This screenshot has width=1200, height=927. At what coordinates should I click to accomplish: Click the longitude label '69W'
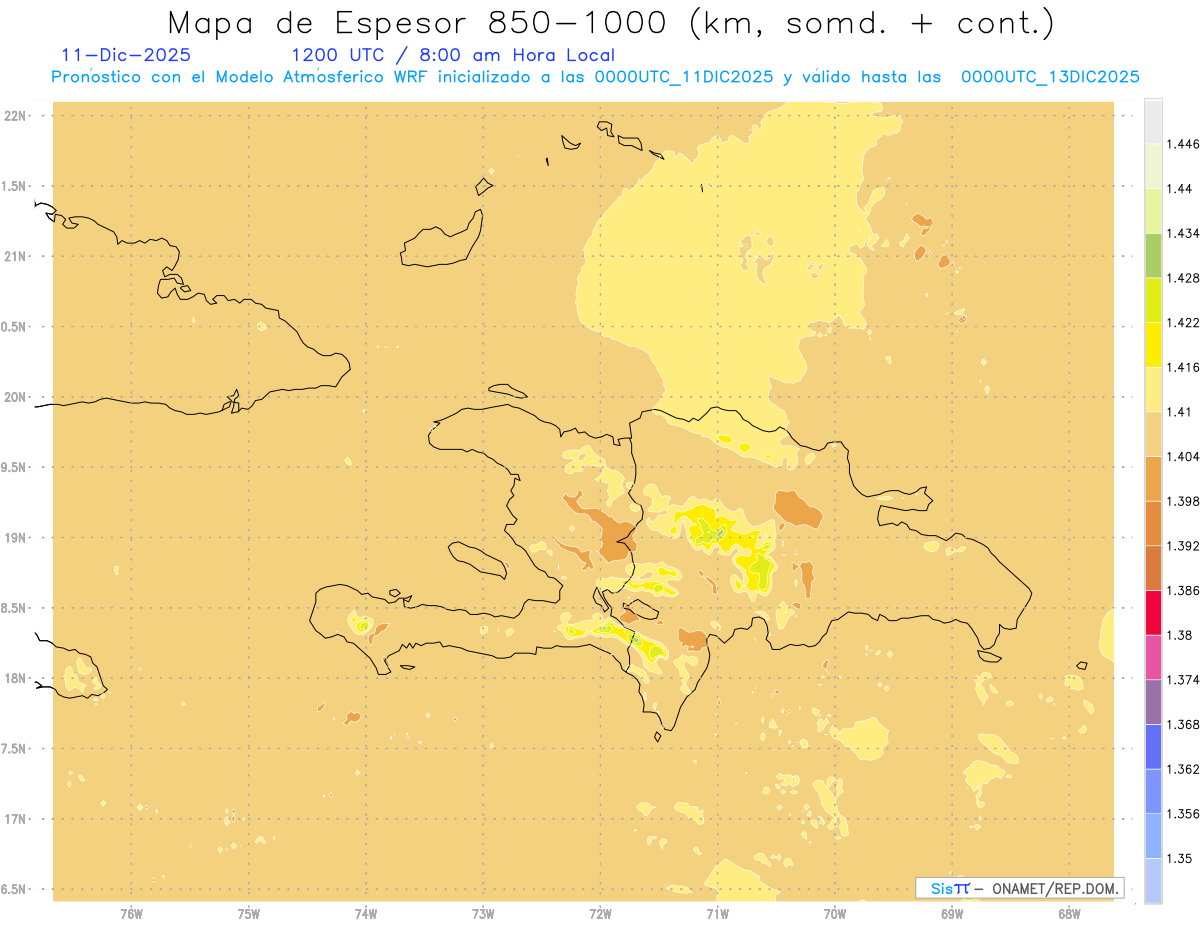coord(952,913)
